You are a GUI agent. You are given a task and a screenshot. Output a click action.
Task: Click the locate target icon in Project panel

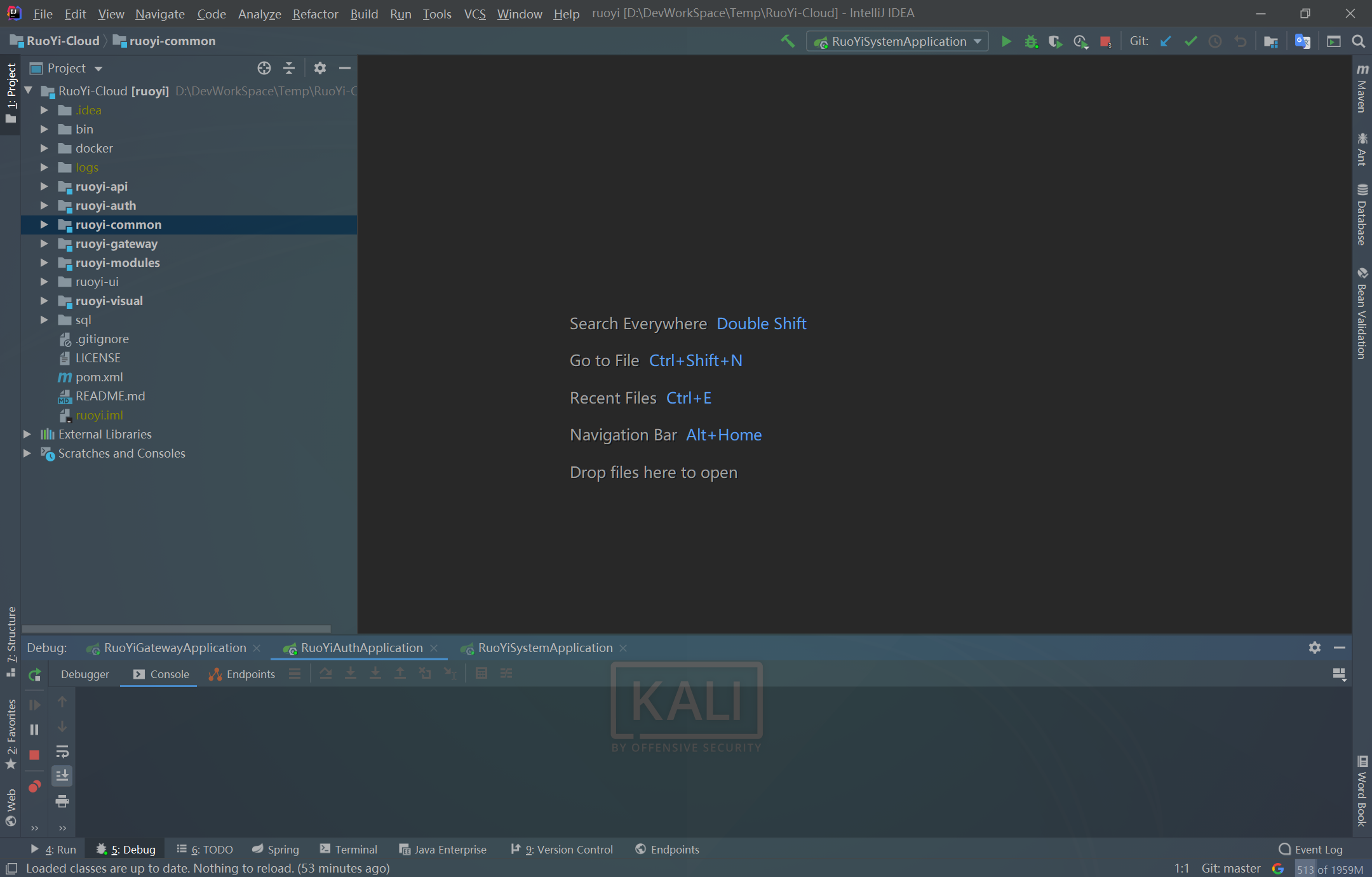[x=264, y=68]
